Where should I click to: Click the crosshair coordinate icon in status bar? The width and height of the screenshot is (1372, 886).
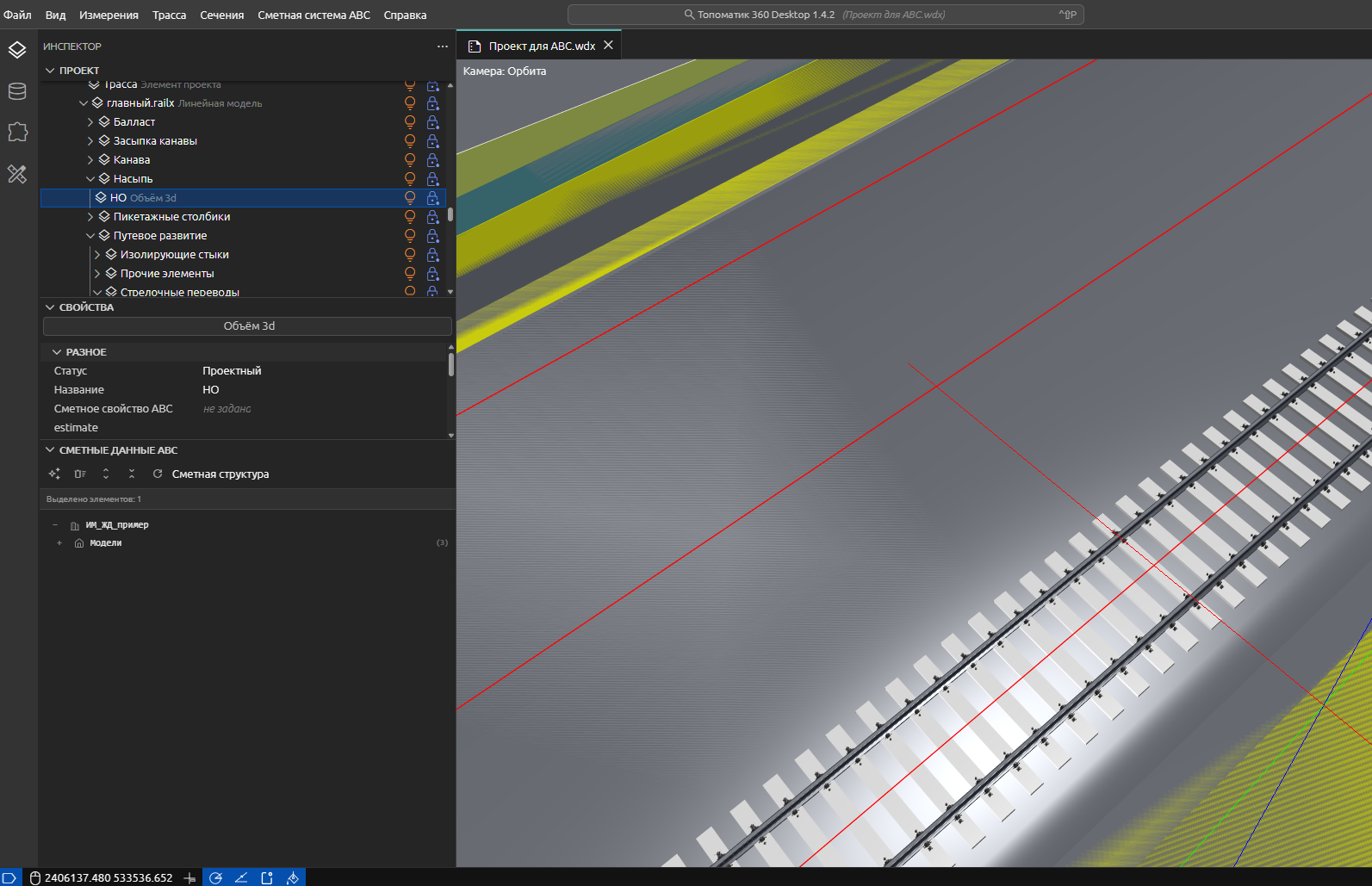(190, 878)
